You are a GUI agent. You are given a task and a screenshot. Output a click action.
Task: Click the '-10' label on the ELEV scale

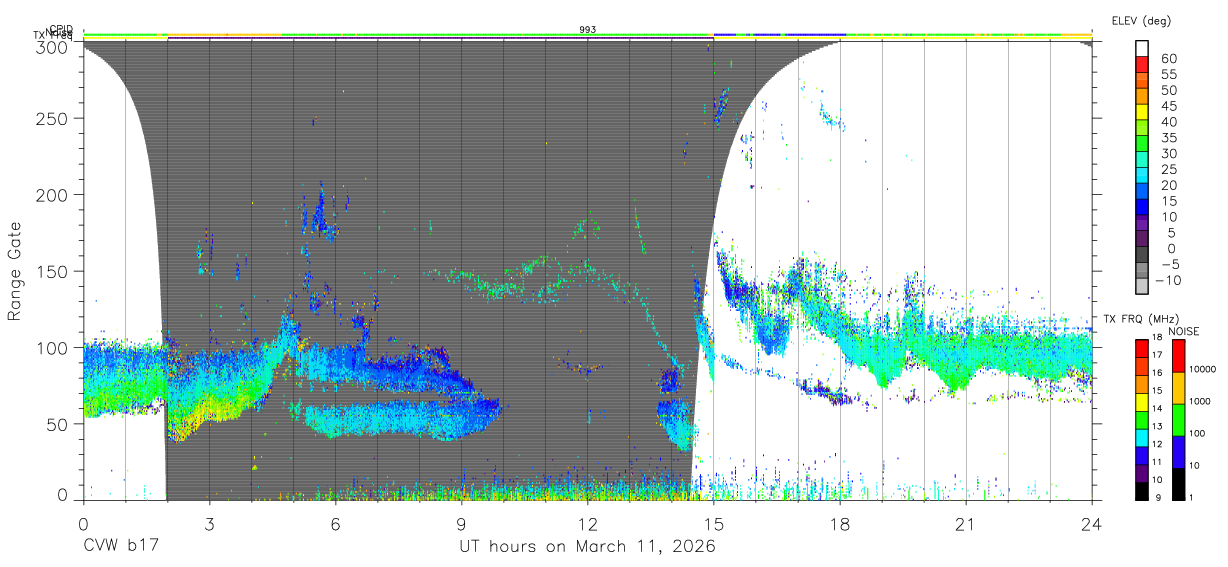click(x=1170, y=280)
